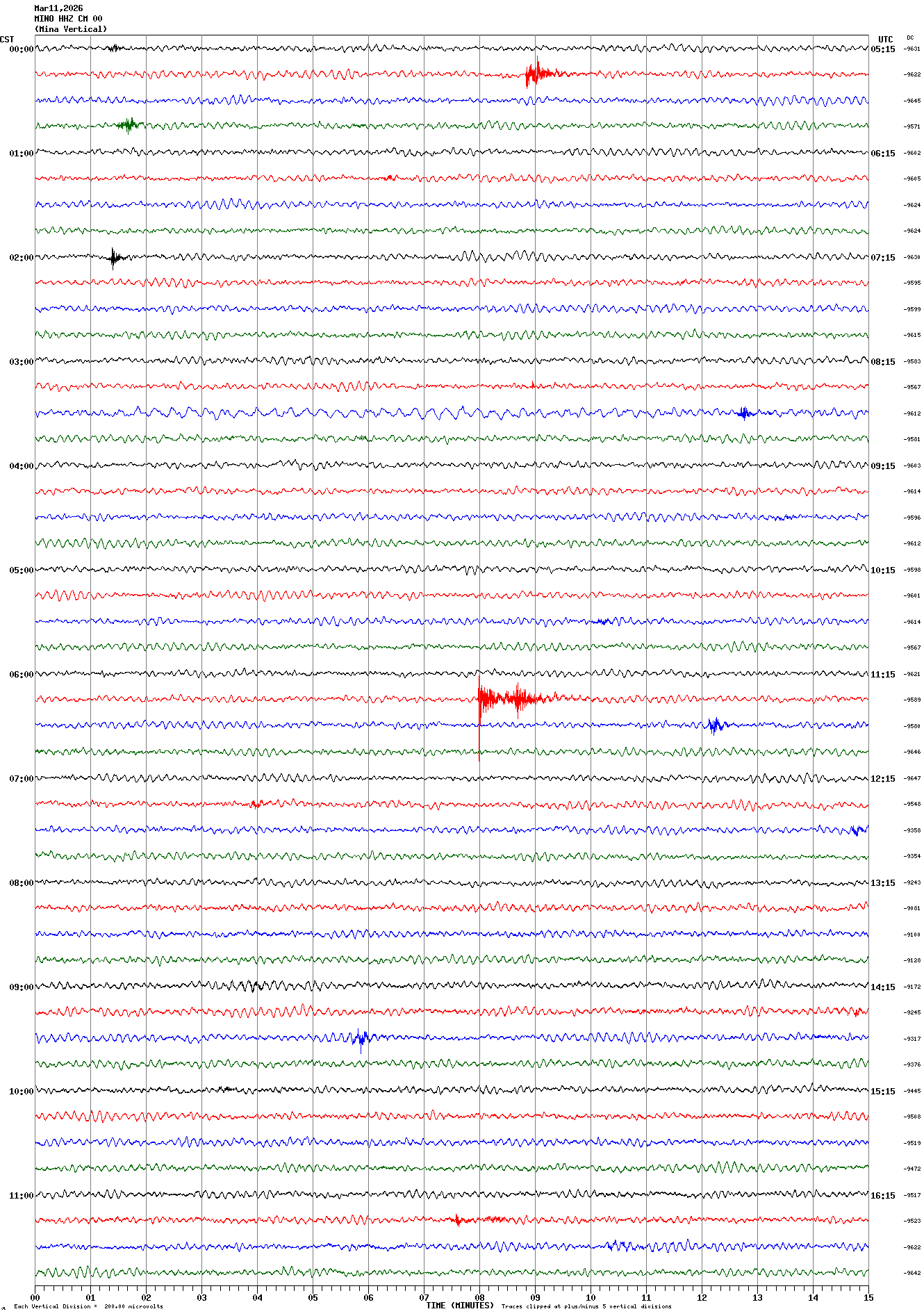The height and width of the screenshot is (1316, 924).
Task: Click the (Mina Vertical) subtitle text
Action: (71, 29)
